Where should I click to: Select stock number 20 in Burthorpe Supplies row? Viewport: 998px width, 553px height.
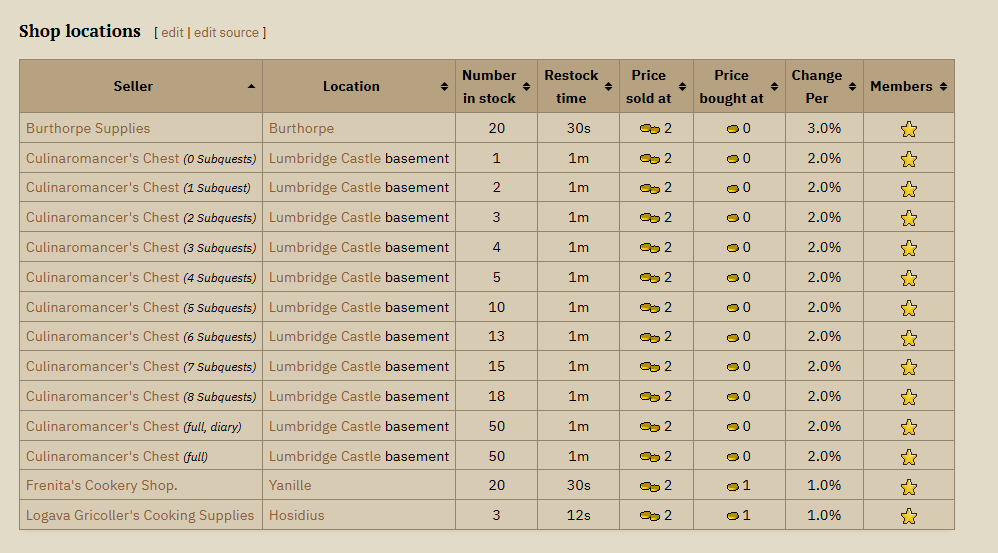coord(496,129)
